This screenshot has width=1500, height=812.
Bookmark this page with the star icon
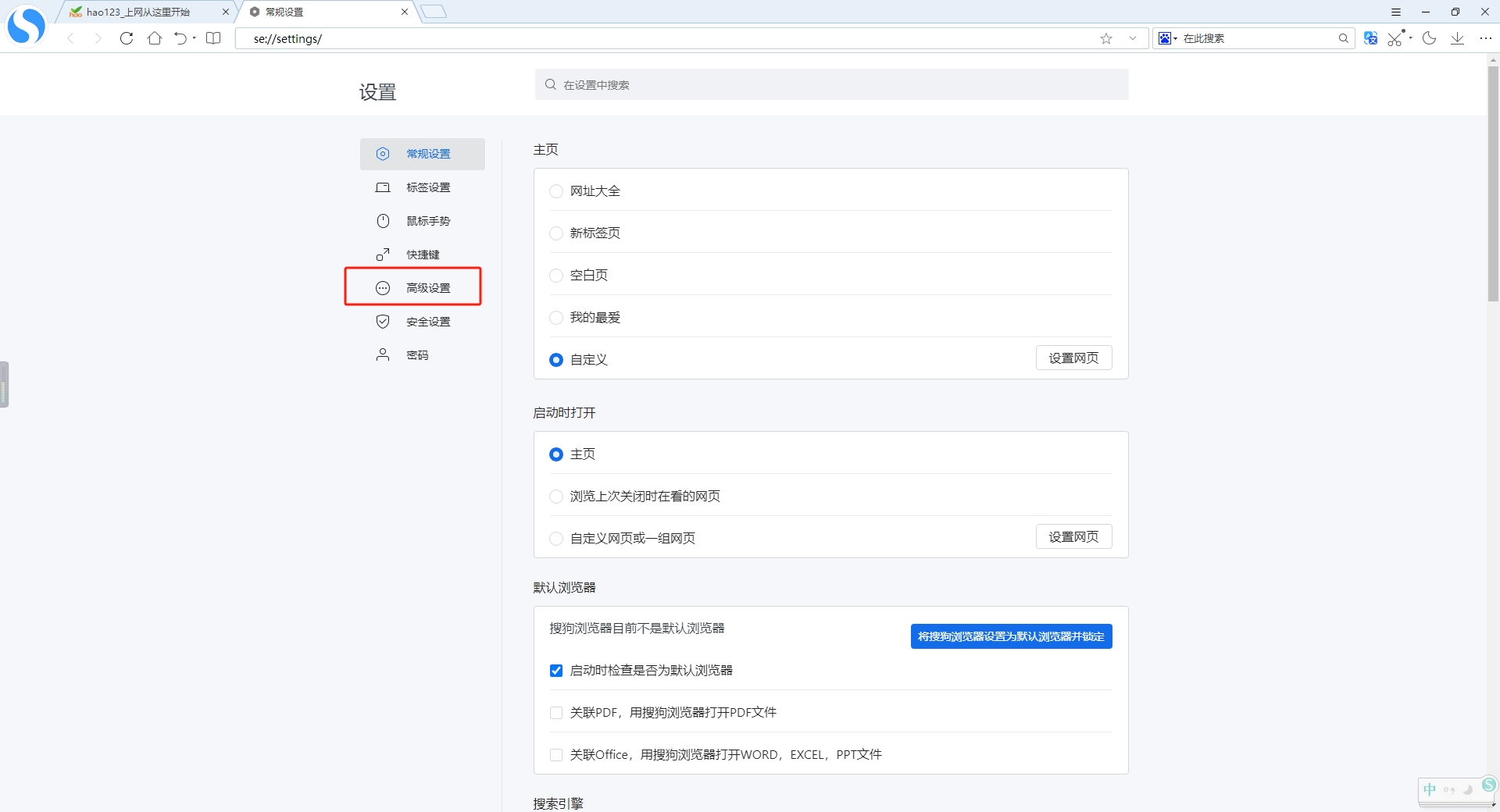1106,38
